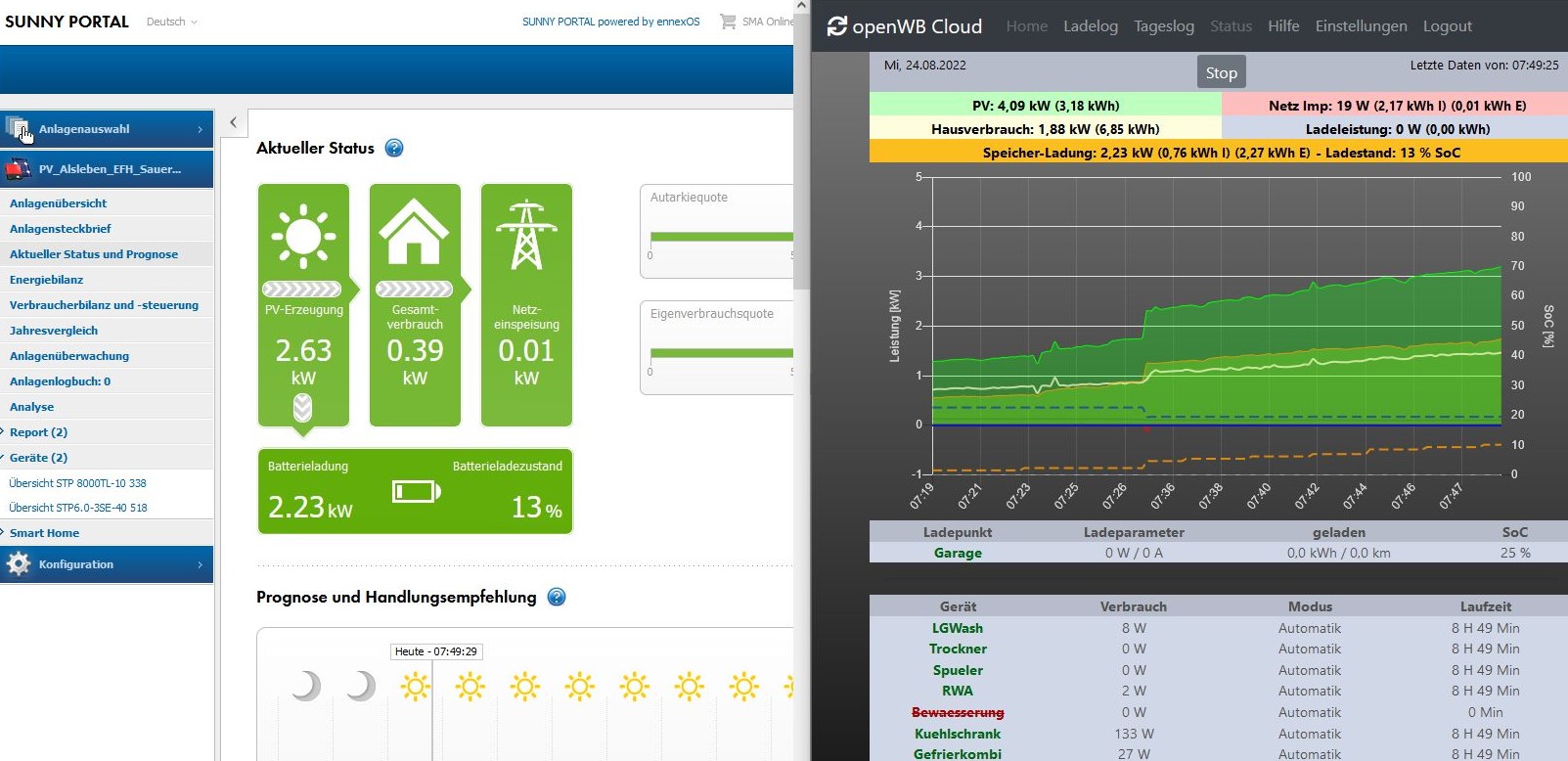The width and height of the screenshot is (1568, 761).
Task: Open help icon next to Aktueller Status
Action: pyautogui.click(x=394, y=149)
